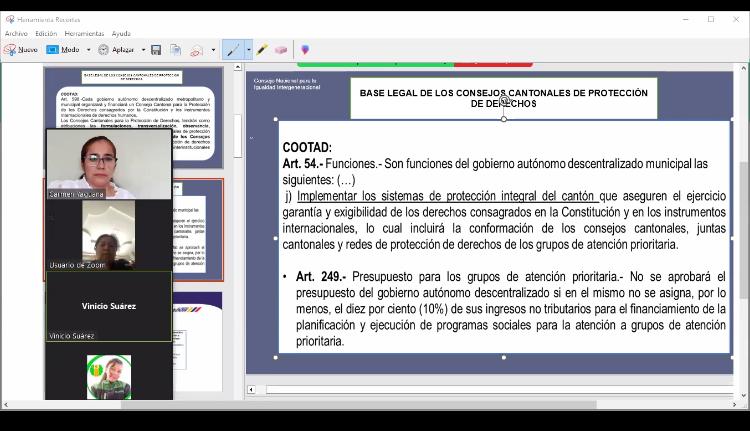The width and height of the screenshot is (750, 431).
Task: Click the Nuevo snip button
Action: (21, 50)
